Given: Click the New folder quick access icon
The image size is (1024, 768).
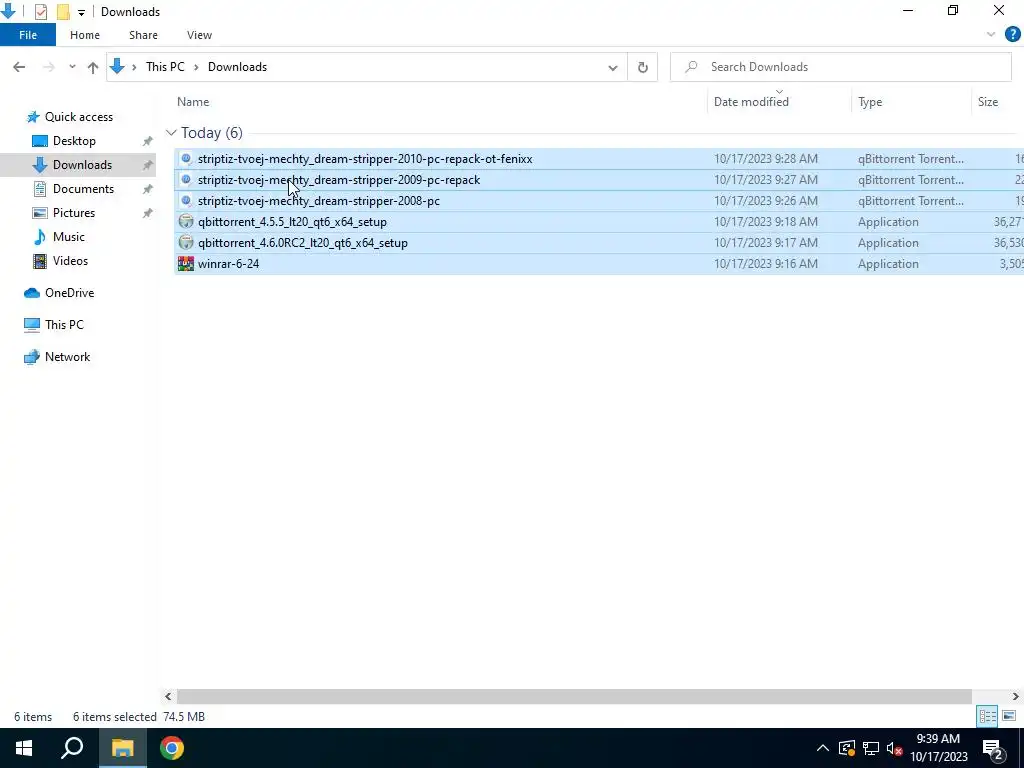Looking at the screenshot, I should click(63, 12).
